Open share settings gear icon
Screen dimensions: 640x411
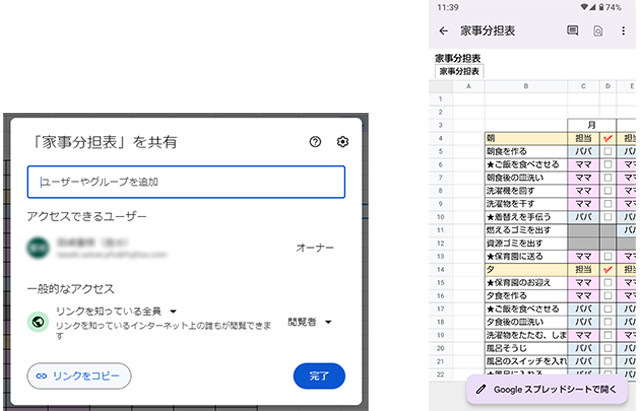click(x=342, y=142)
